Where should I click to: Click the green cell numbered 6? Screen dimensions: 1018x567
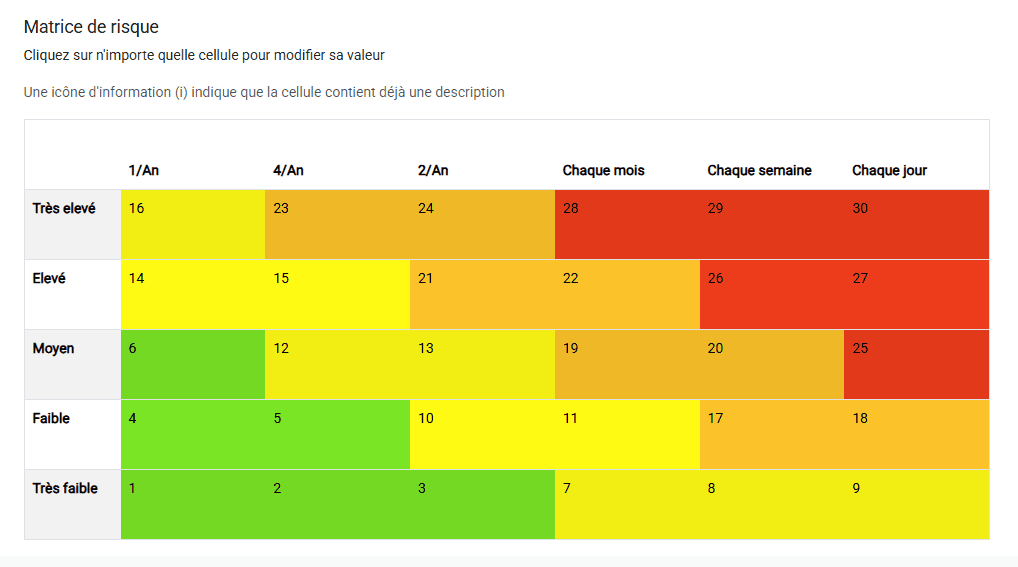tap(193, 364)
